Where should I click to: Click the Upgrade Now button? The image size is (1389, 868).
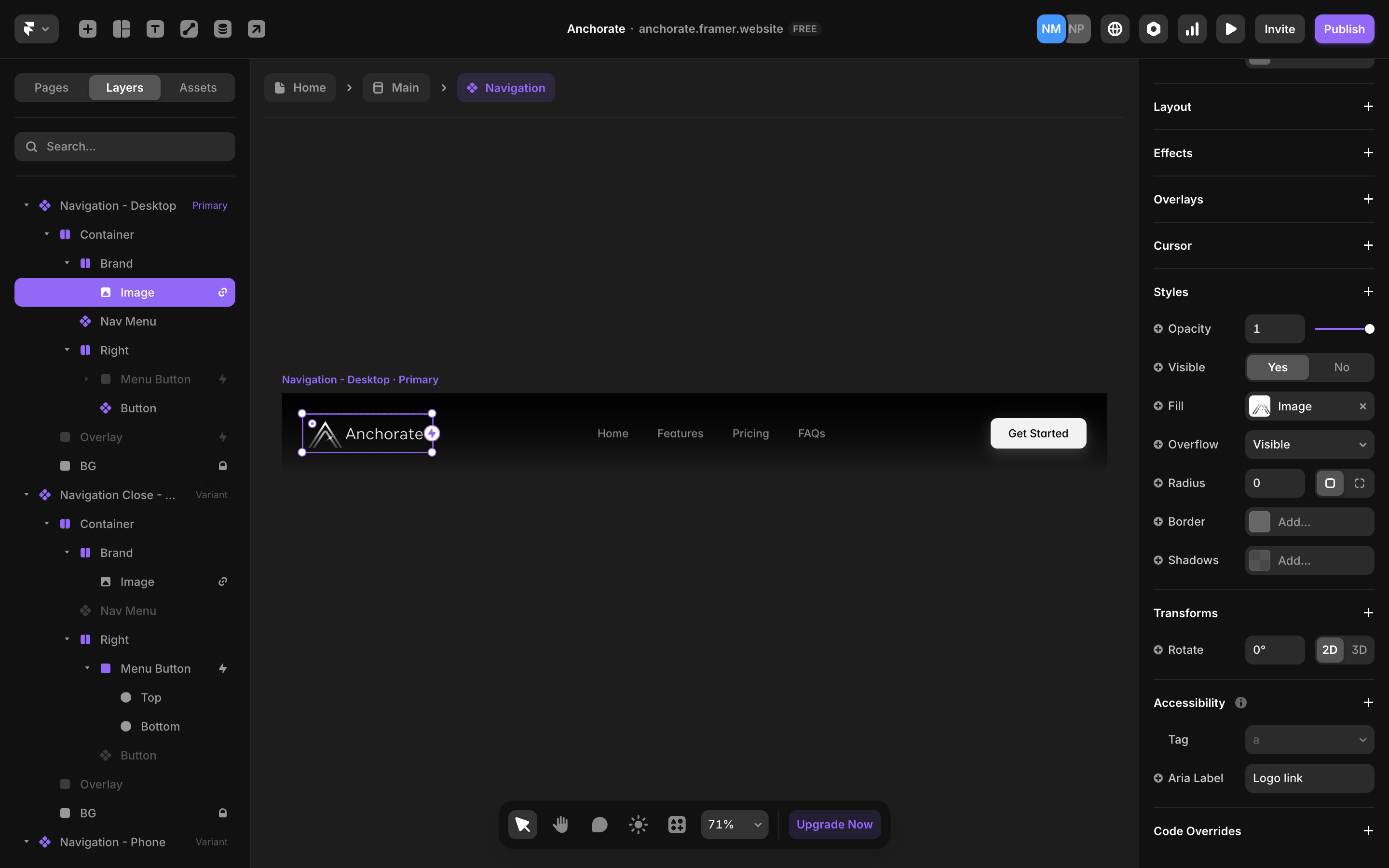pos(834,825)
